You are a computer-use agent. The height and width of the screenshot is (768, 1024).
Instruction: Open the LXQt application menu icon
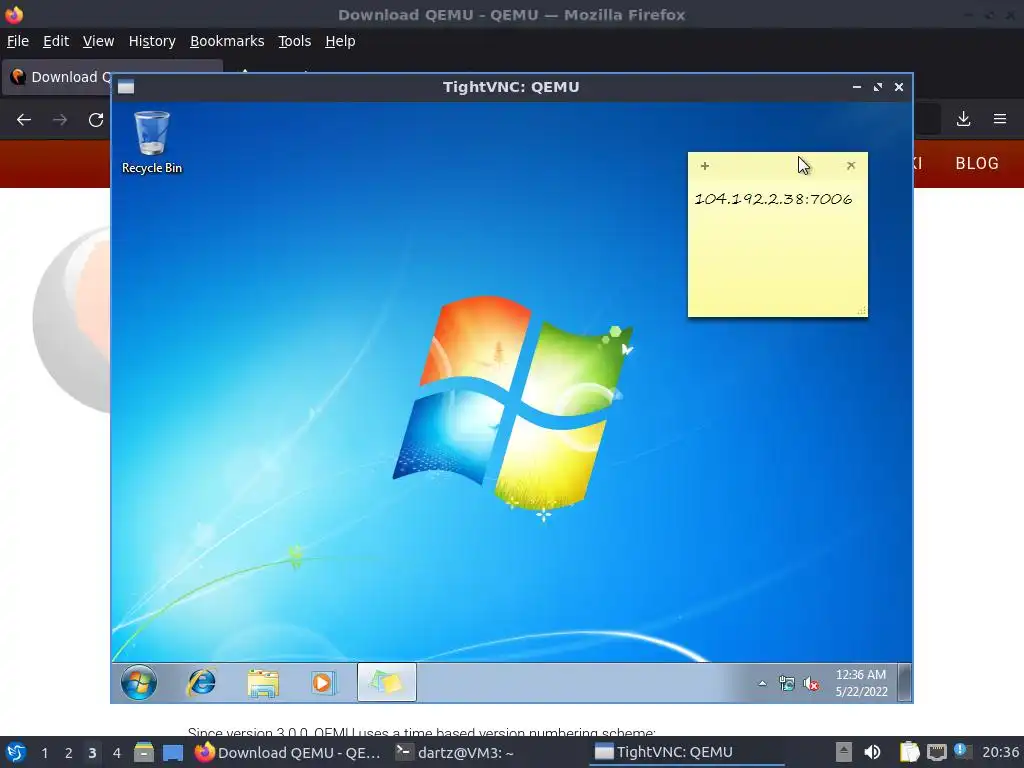[15, 752]
